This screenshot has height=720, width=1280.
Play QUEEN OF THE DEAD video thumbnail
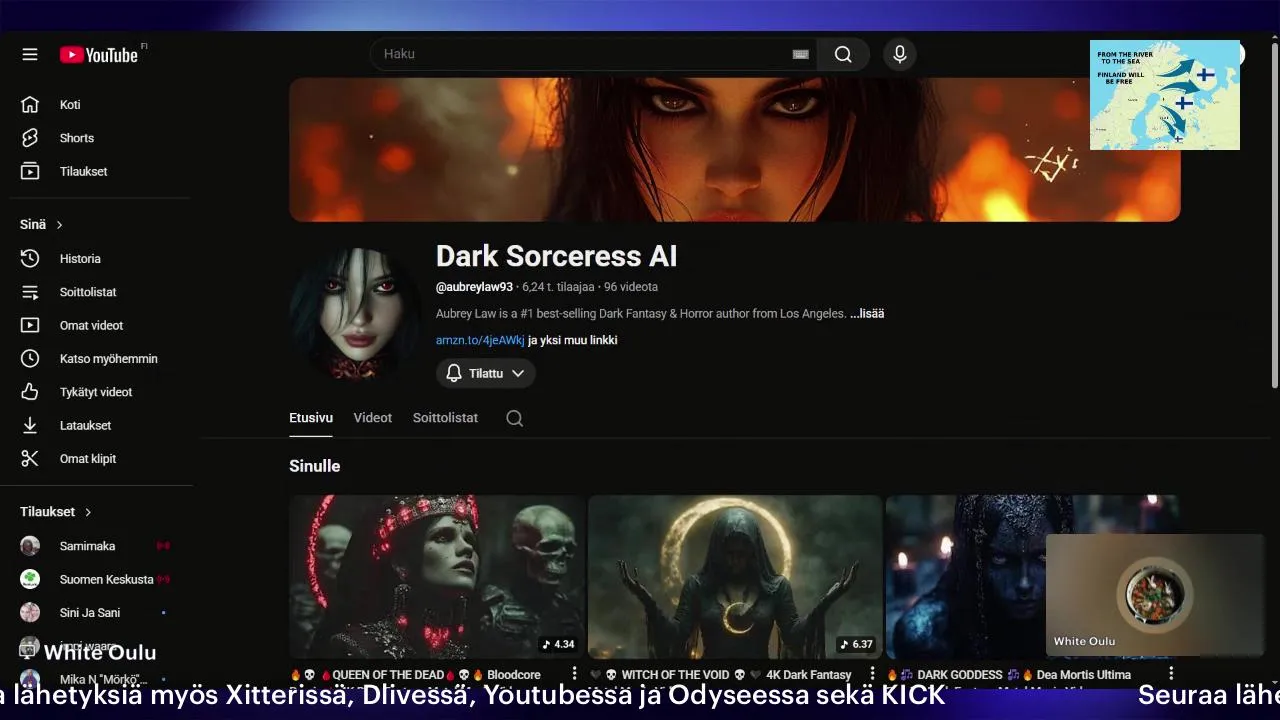click(x=436, y=577)
